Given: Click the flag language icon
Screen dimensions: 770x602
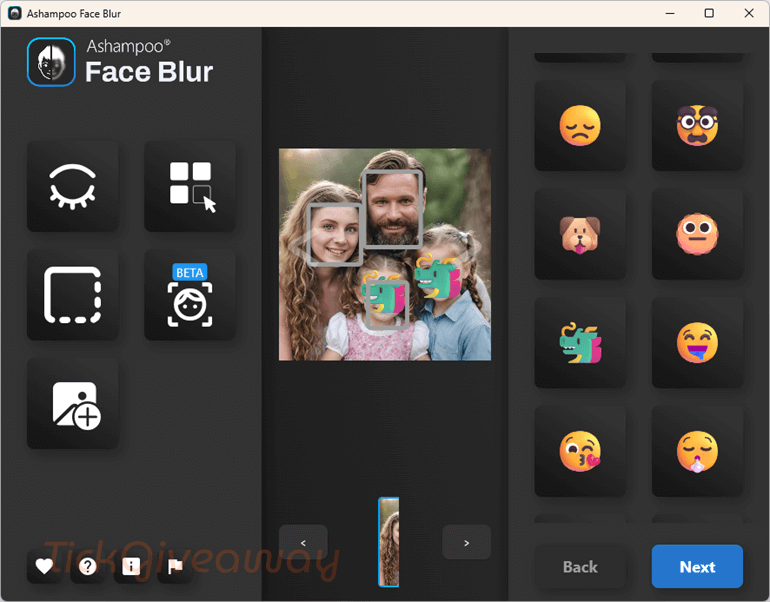Looking at the screenshot, I should coord(175,567).
